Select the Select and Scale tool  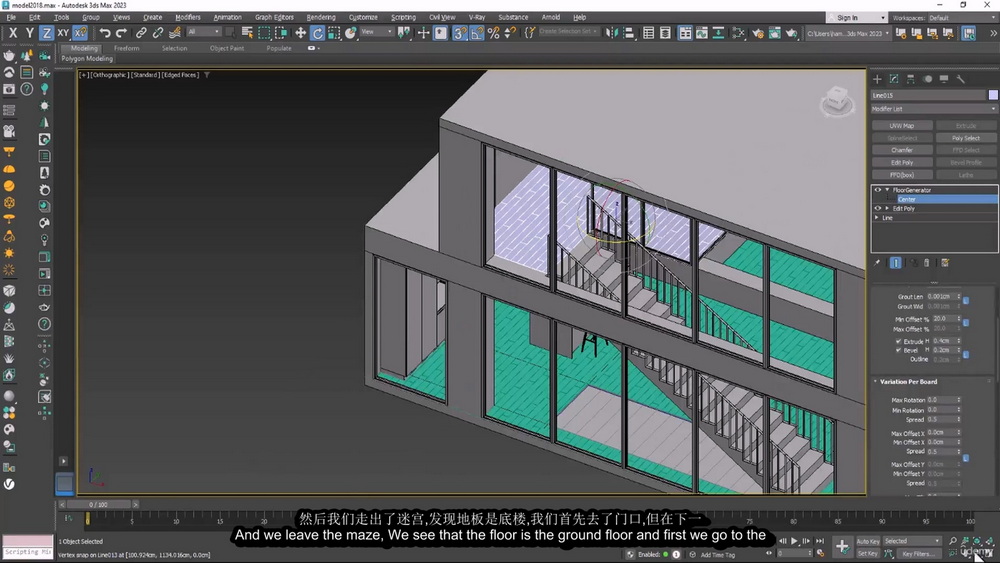334,33
